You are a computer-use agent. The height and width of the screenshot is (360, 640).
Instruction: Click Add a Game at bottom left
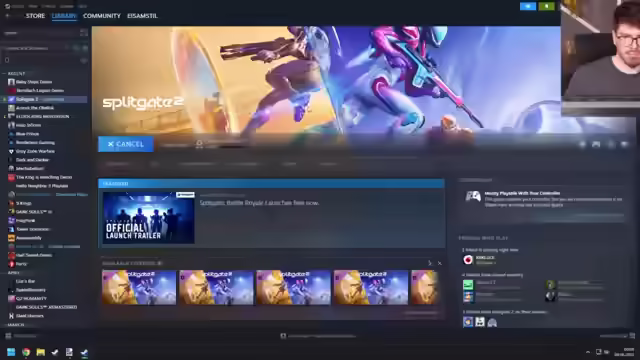click(x=22, y=336)
